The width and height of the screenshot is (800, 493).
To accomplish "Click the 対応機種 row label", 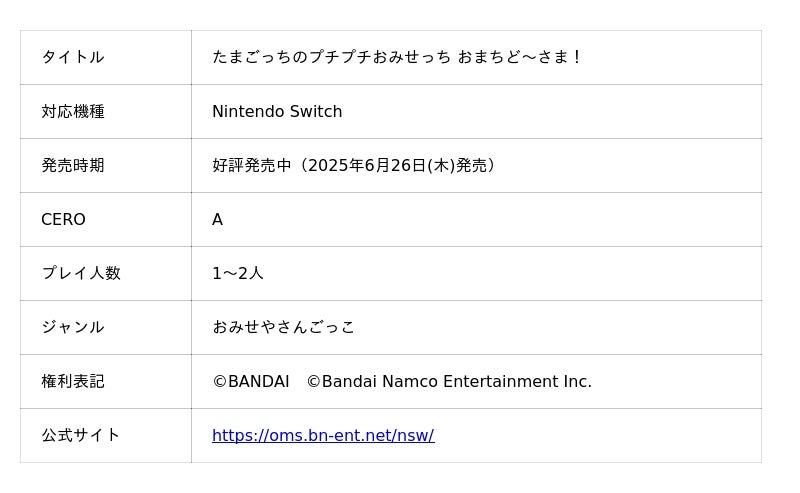I will tap(72, 112).
